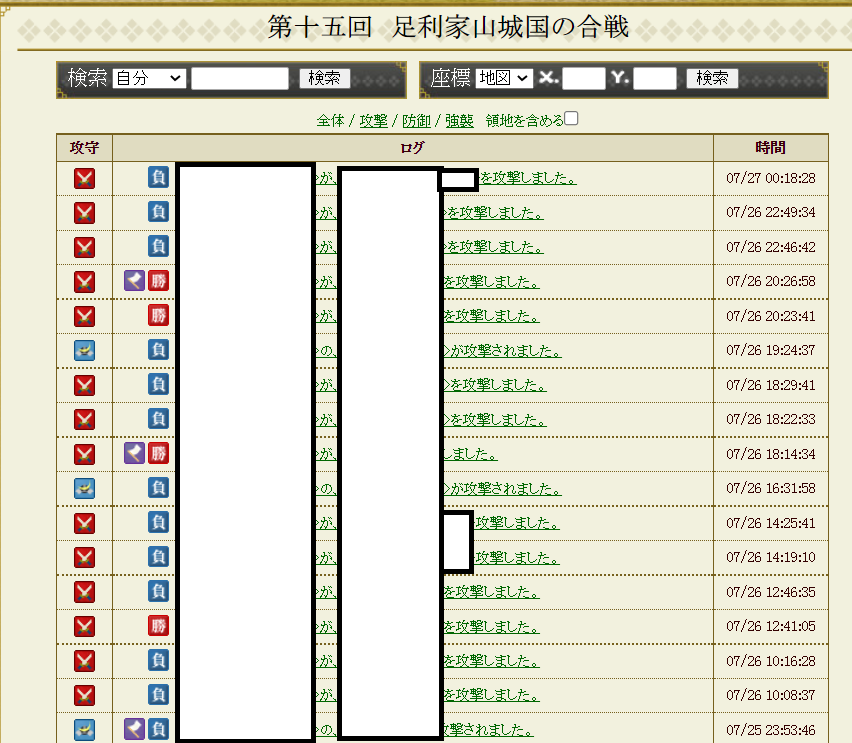Switch to the 防御 log filter
The image size is (852, 743).
point(416,120)
